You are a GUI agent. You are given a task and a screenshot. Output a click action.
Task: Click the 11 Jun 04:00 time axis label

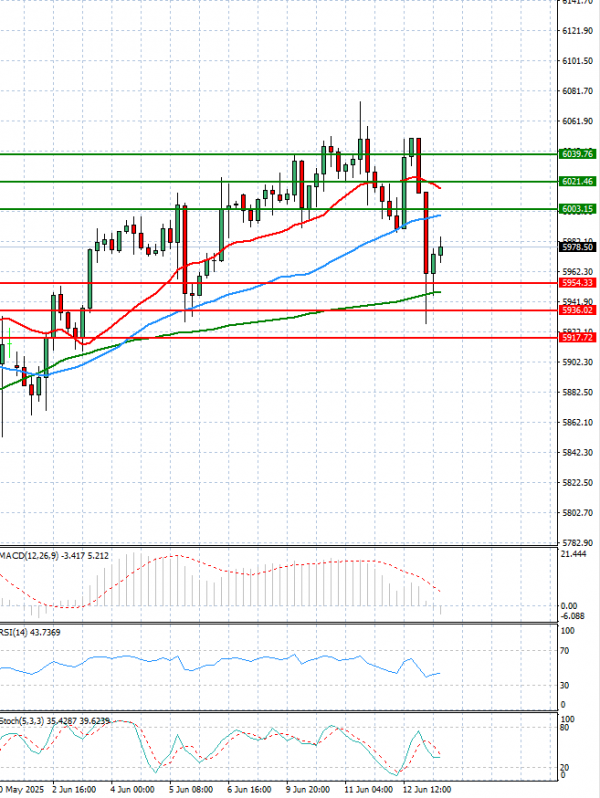368,789
